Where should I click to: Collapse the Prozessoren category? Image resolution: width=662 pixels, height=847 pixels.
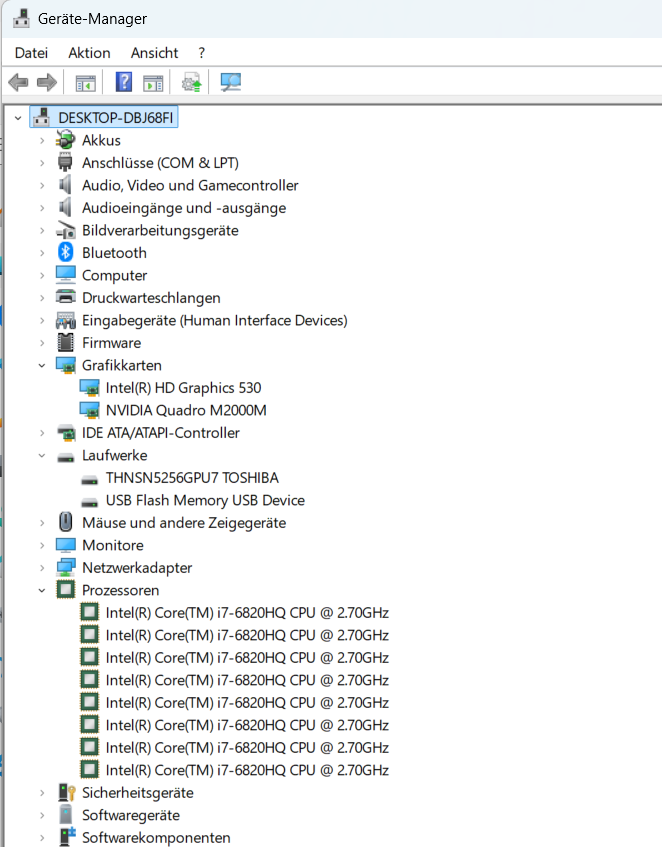coord(42,590)
